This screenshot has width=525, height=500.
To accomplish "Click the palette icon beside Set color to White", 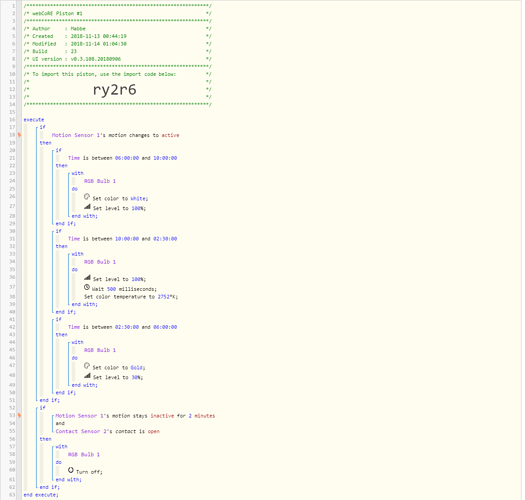I will pos(87,197).
